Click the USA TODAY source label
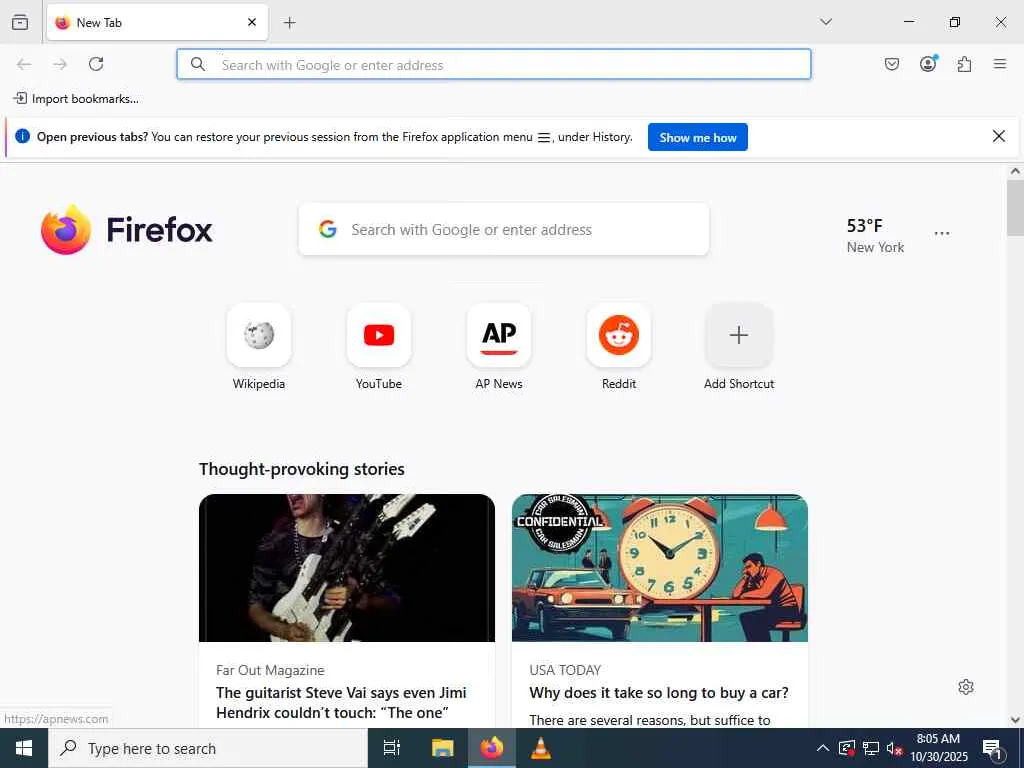 point(565,670)
